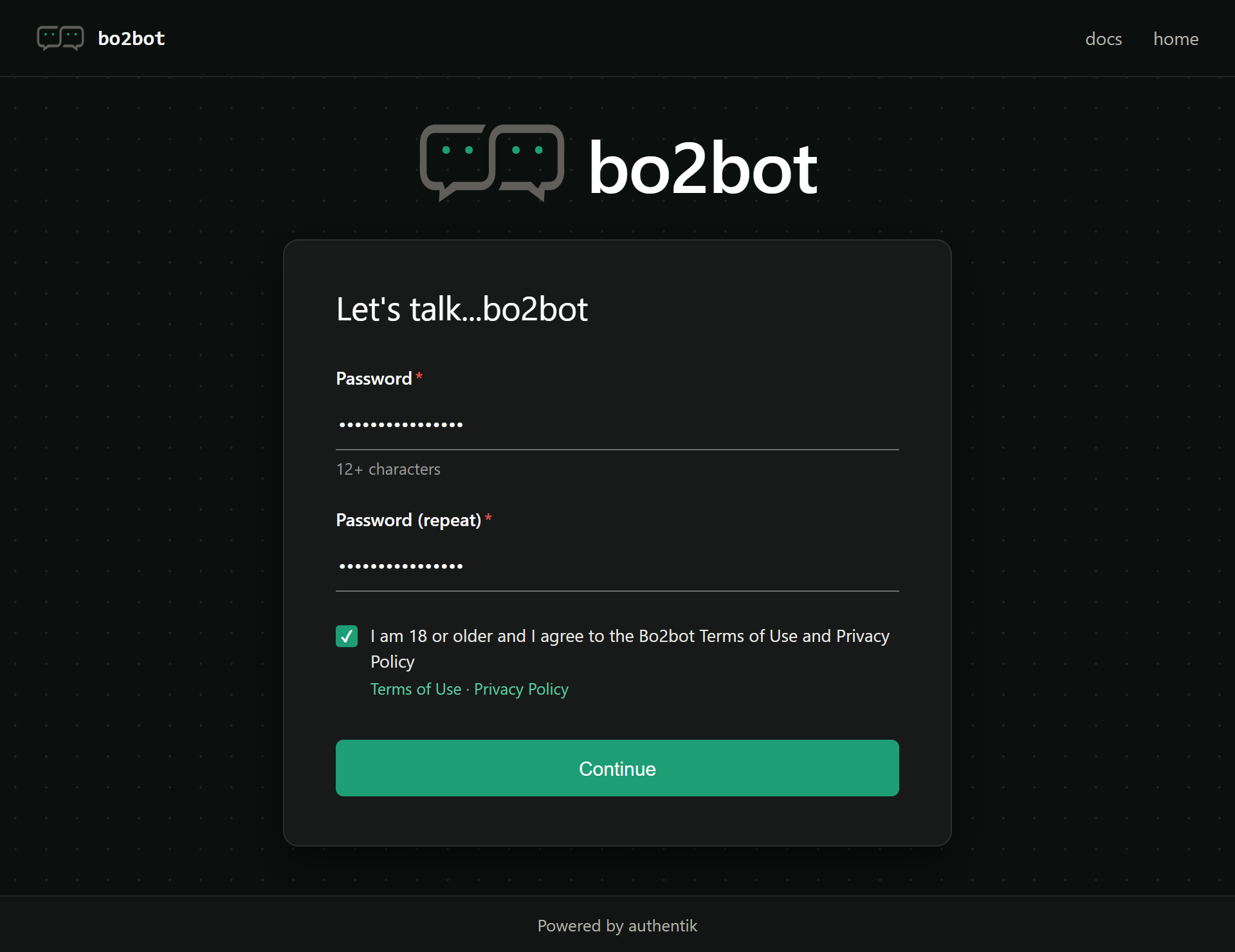Click the 'Powered by authentik' footer text
Viewport: 1235px width, 952px height.
[x=617, y=926]
